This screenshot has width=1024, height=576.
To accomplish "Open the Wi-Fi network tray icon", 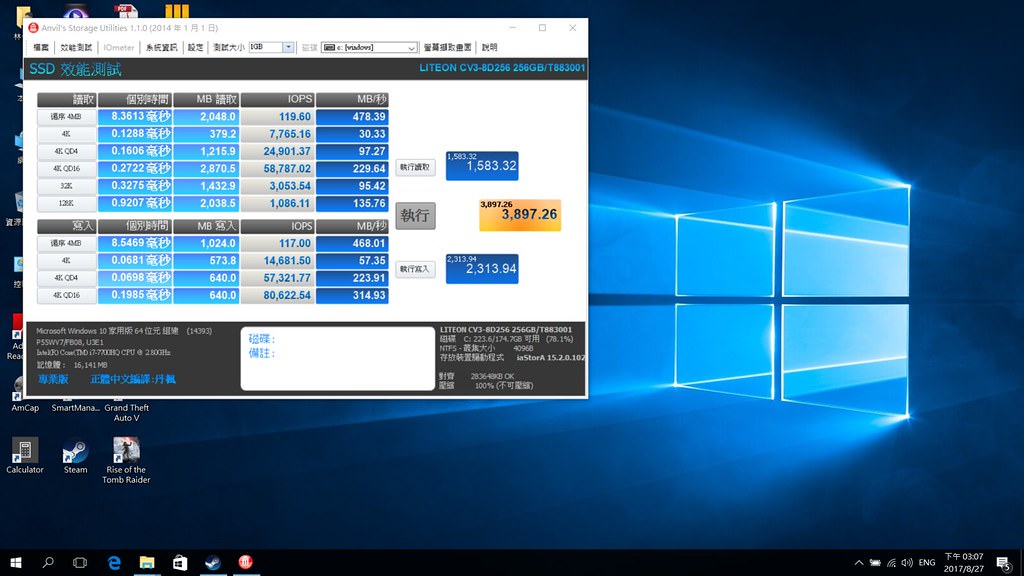I will [891, 562].
